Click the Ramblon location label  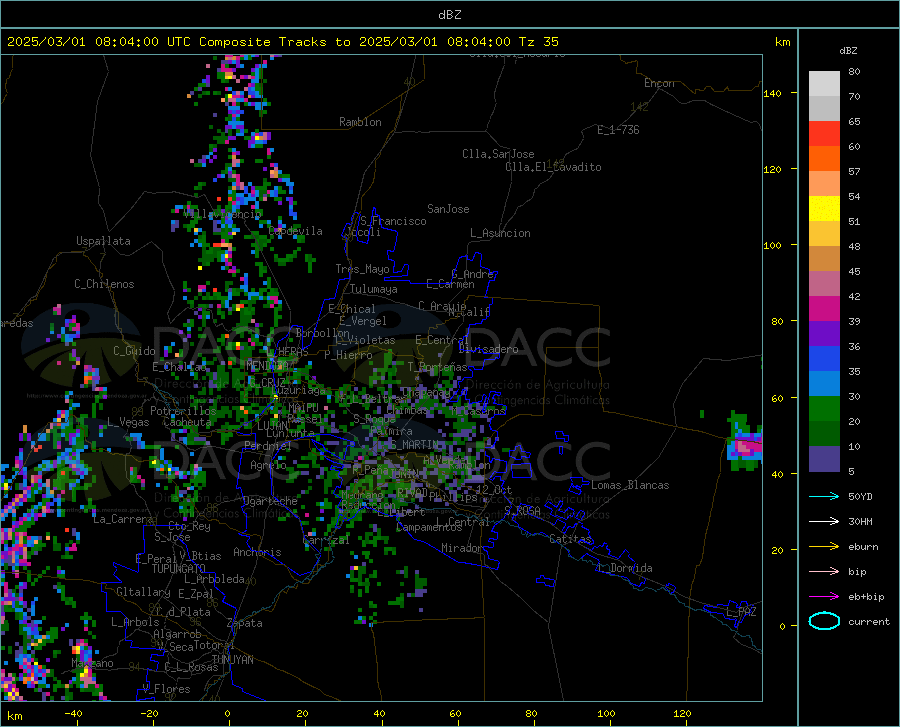click(360, 122)
